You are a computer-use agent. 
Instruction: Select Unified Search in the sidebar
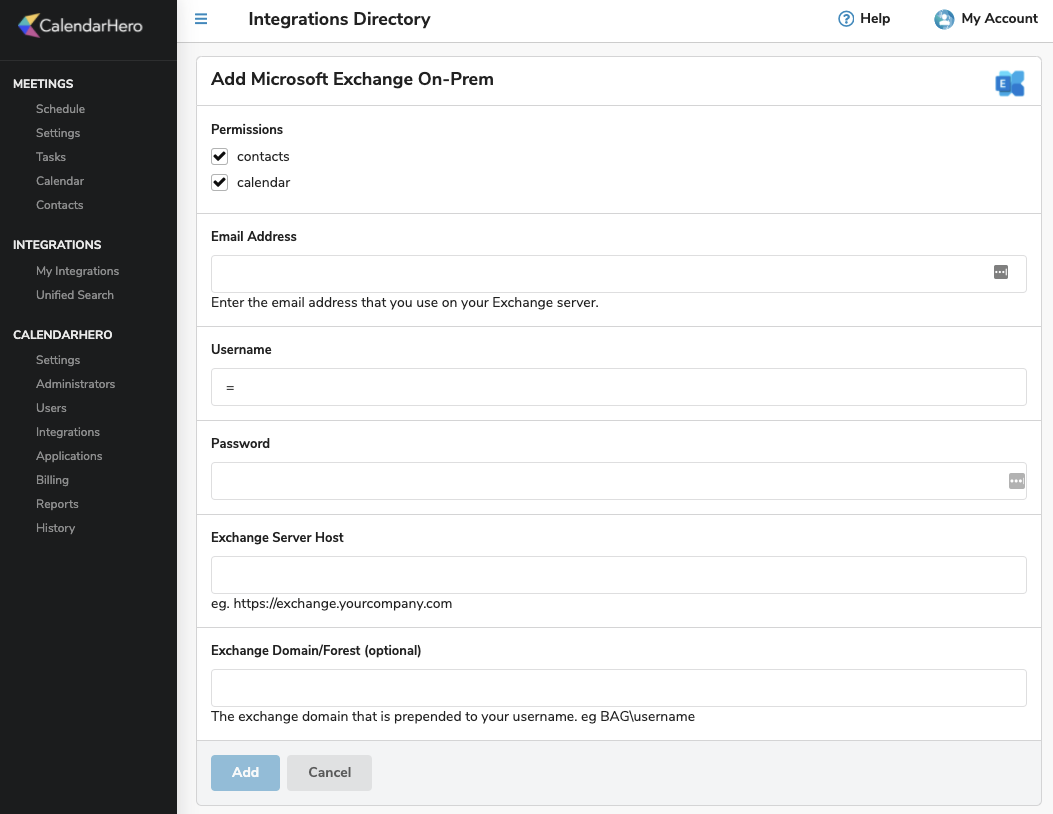(74, 295)
